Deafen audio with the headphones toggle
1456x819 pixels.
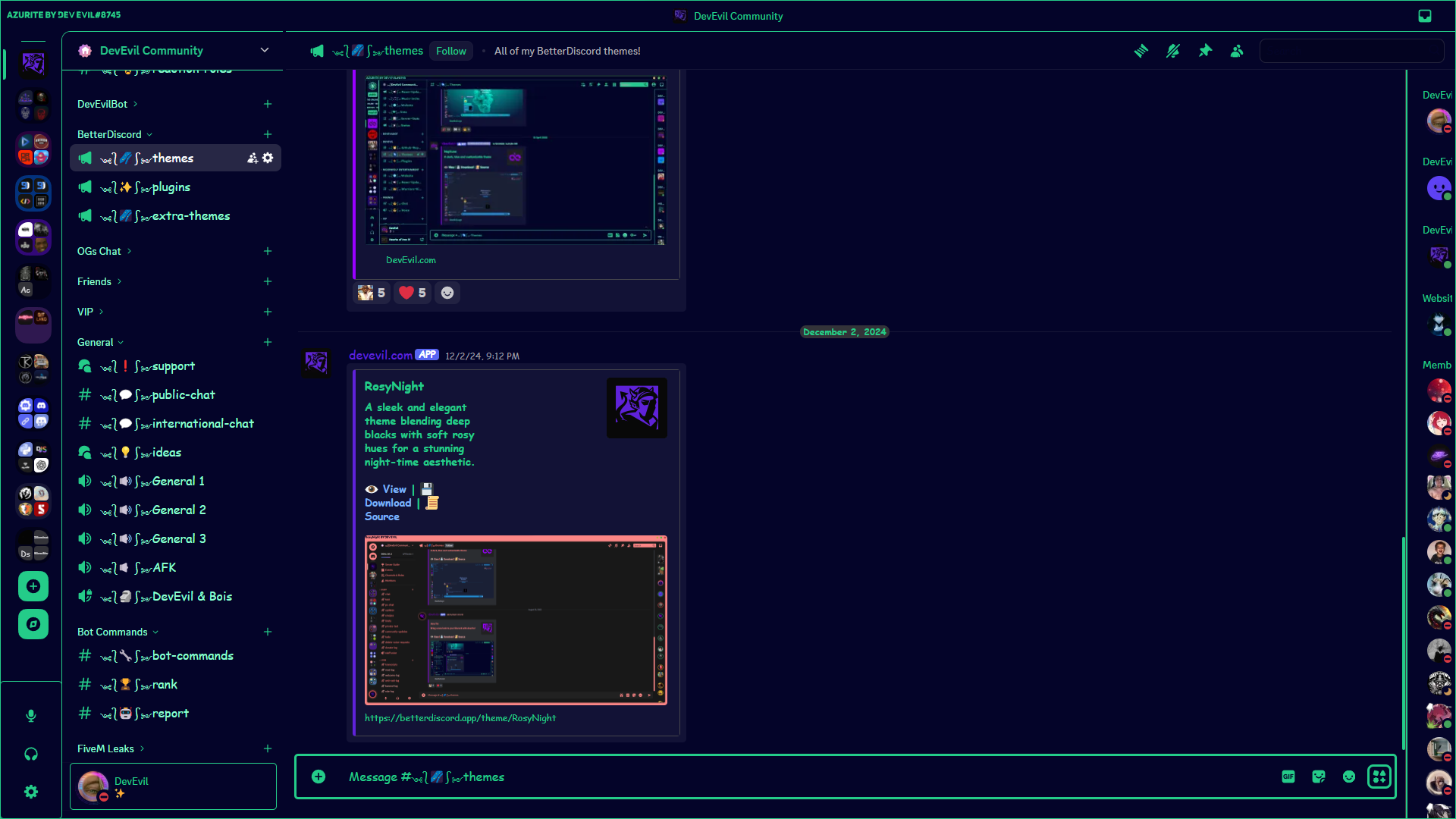(x=31, y=753)
